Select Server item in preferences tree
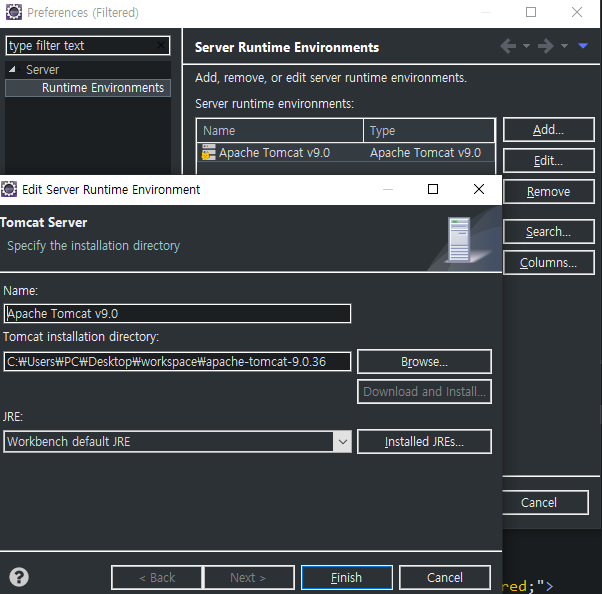Viewport: 602px width, 594px height. coord(43,69)
